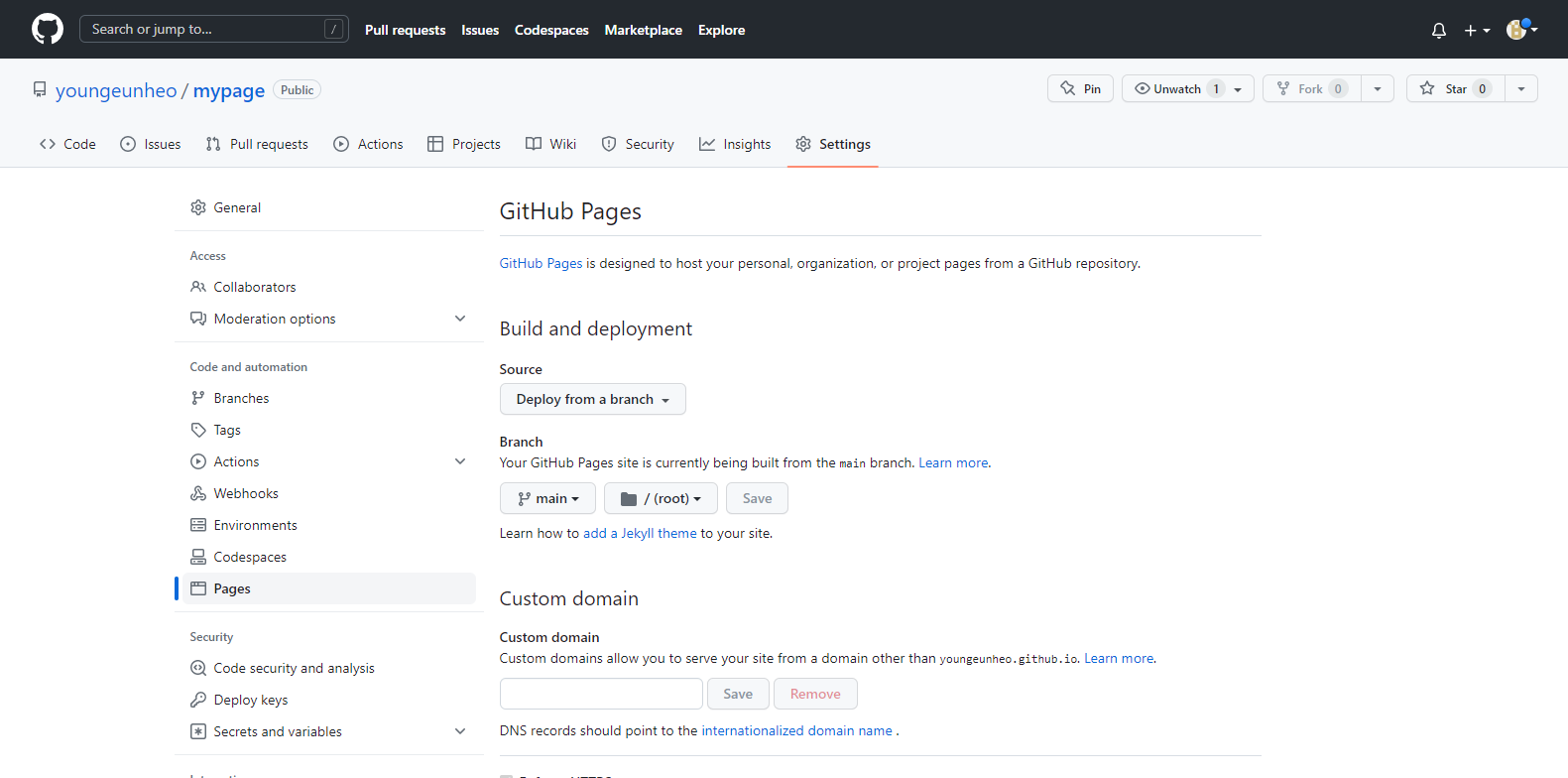Switch to the Issues repository tab
The height and width of the screenshot is (778, 1568).
pyautogui.click(x=151, y=144)
